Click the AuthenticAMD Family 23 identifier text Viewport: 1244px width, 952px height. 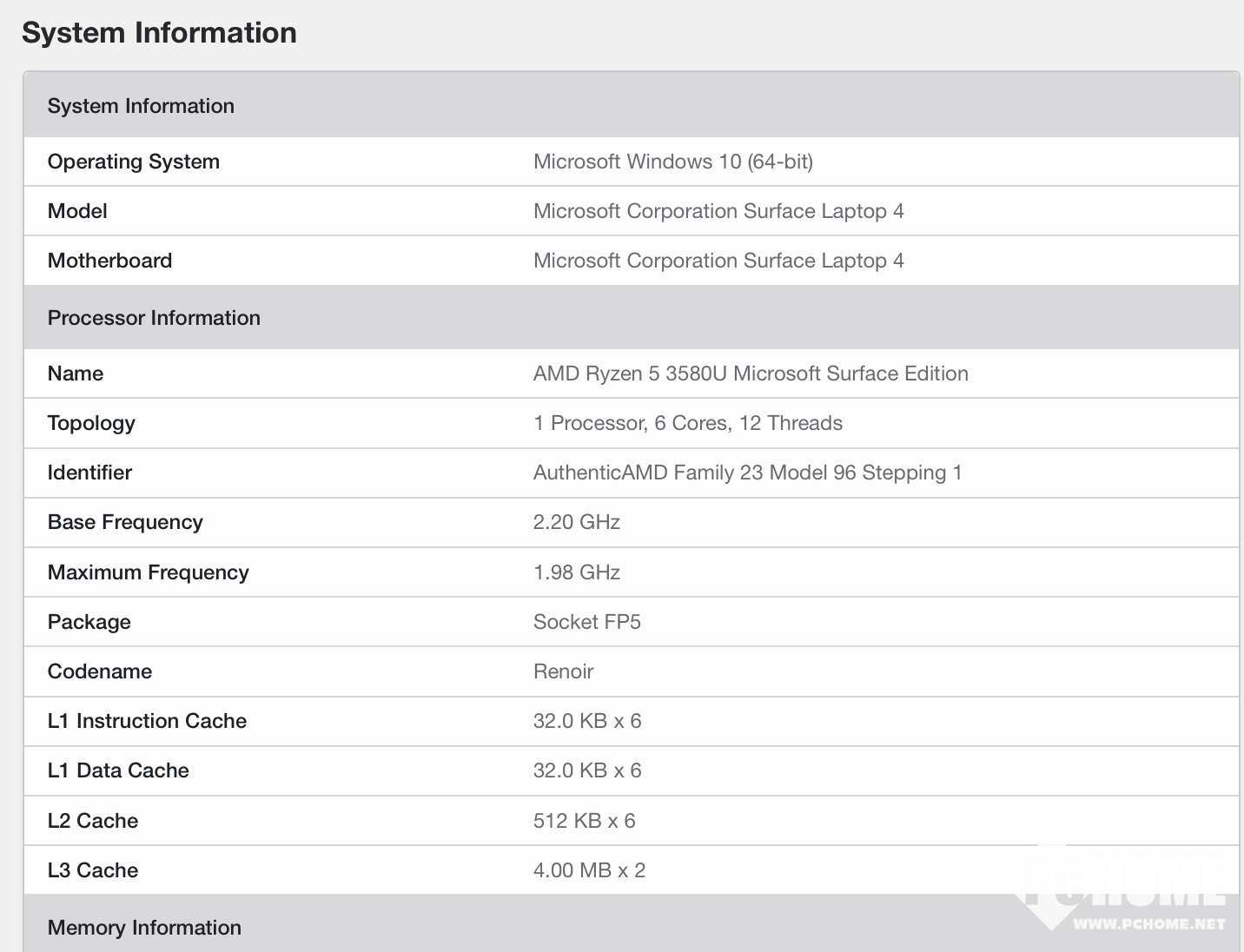(x=747, y=473)
